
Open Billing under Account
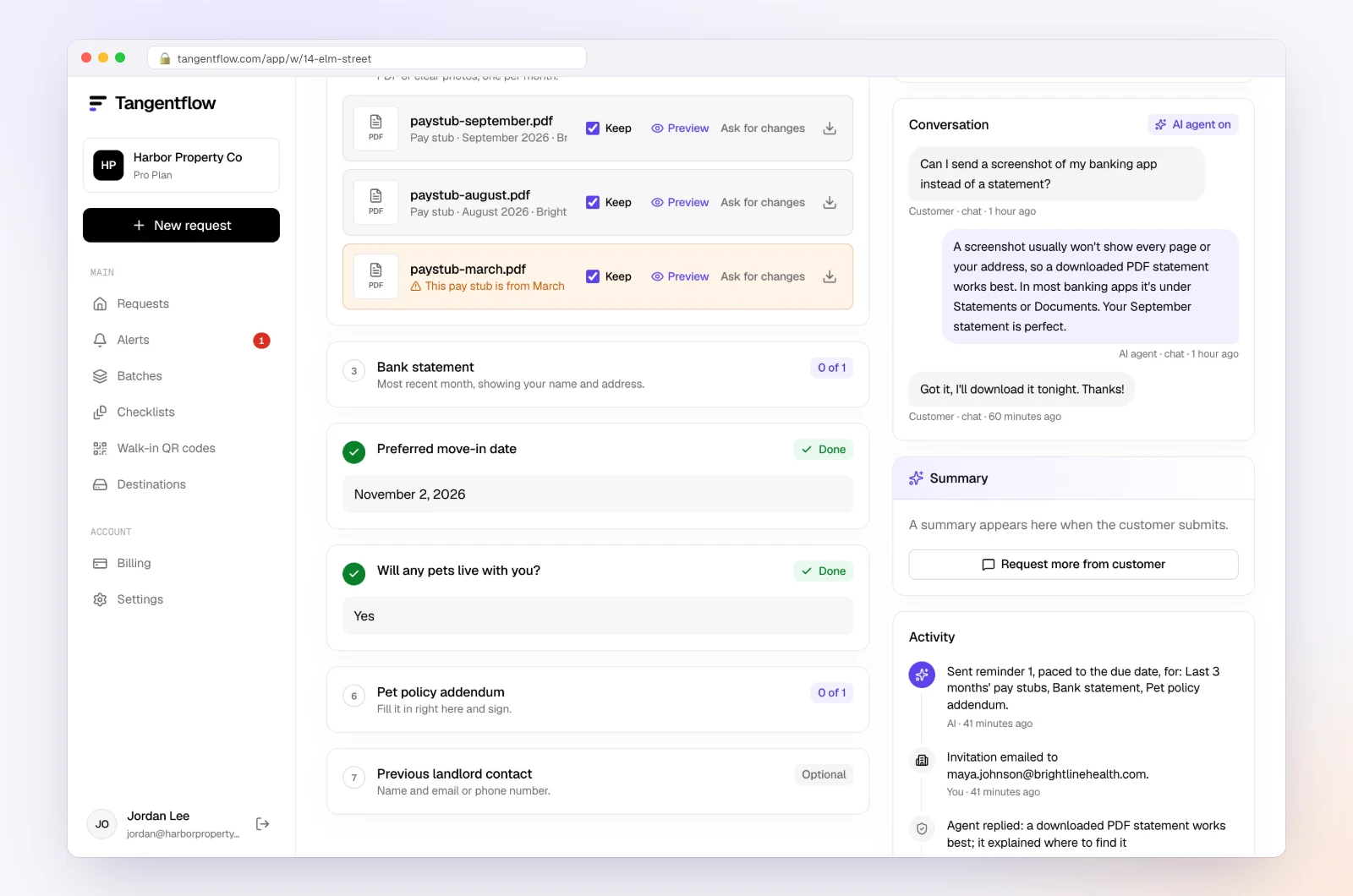coord(181,564)
